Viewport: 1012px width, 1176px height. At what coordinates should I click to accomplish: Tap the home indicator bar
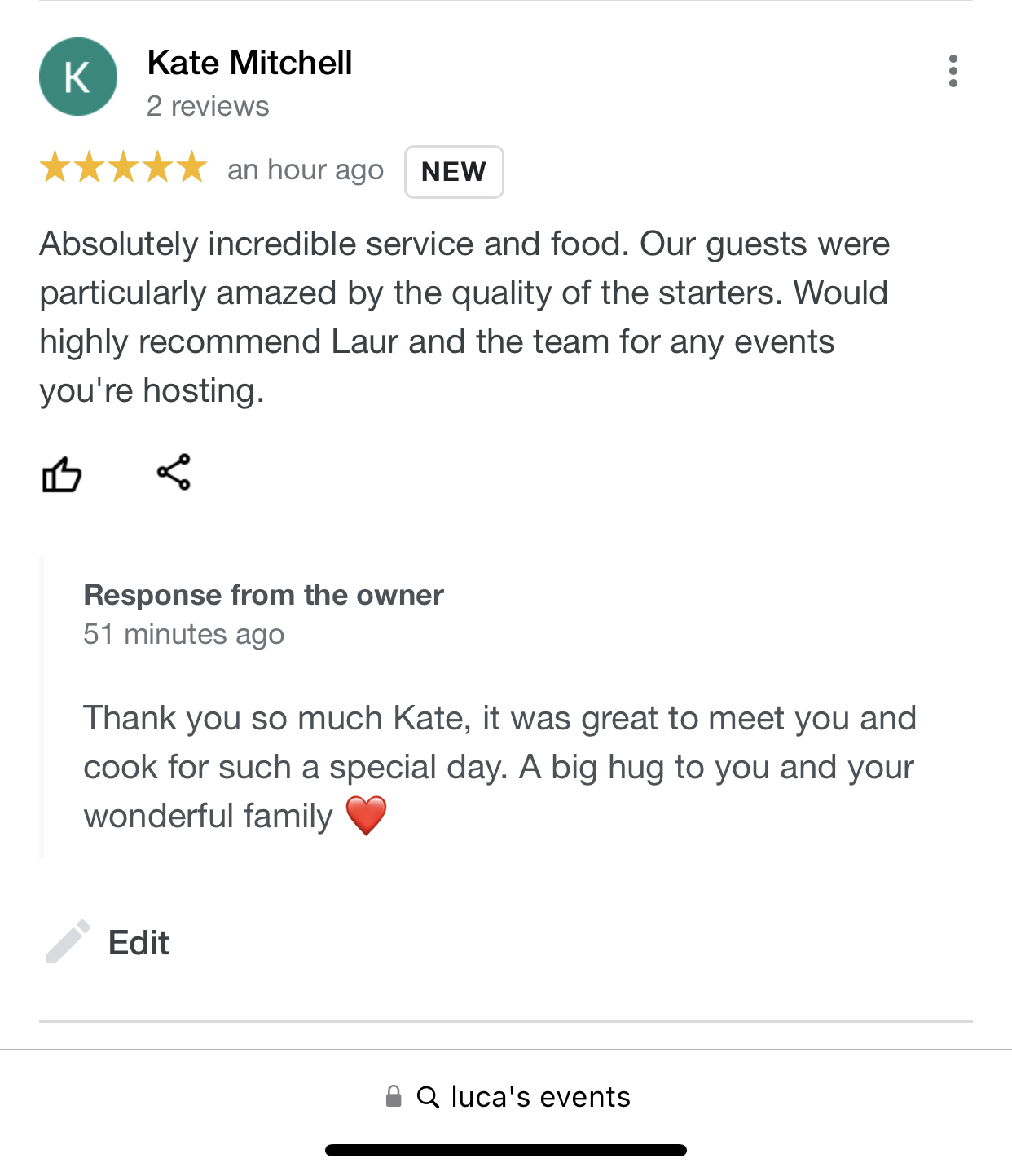tap(506, 1150)
